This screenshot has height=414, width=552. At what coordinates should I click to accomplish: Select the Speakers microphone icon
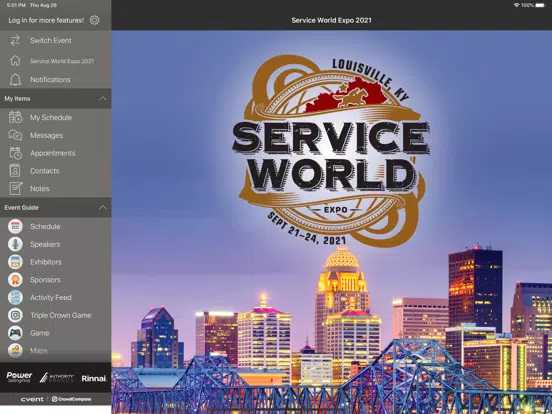coord(15,244)
